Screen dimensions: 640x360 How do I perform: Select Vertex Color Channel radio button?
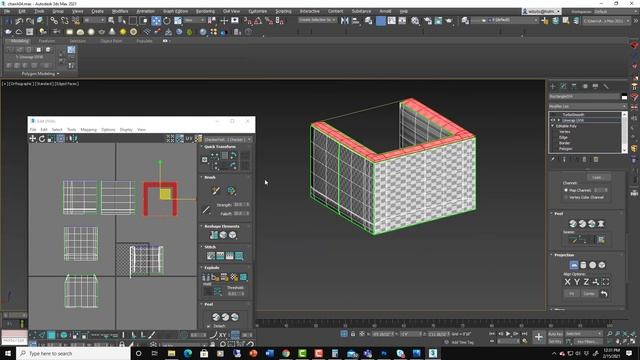click(x=566, y=197)
